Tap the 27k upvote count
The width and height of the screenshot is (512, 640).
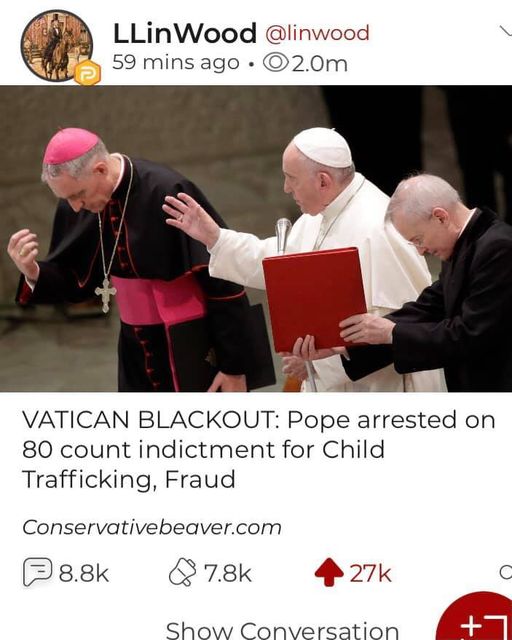[x=370, y=573]
